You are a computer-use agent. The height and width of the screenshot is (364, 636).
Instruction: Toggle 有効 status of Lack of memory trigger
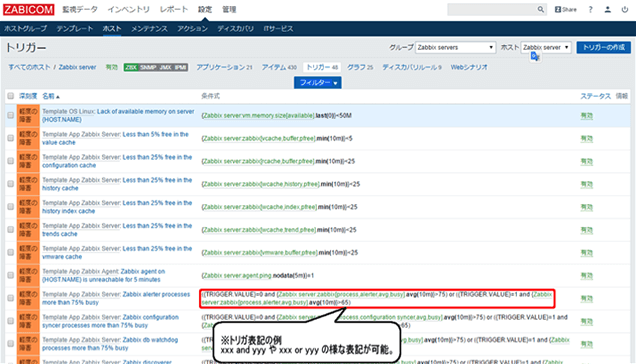587,116
